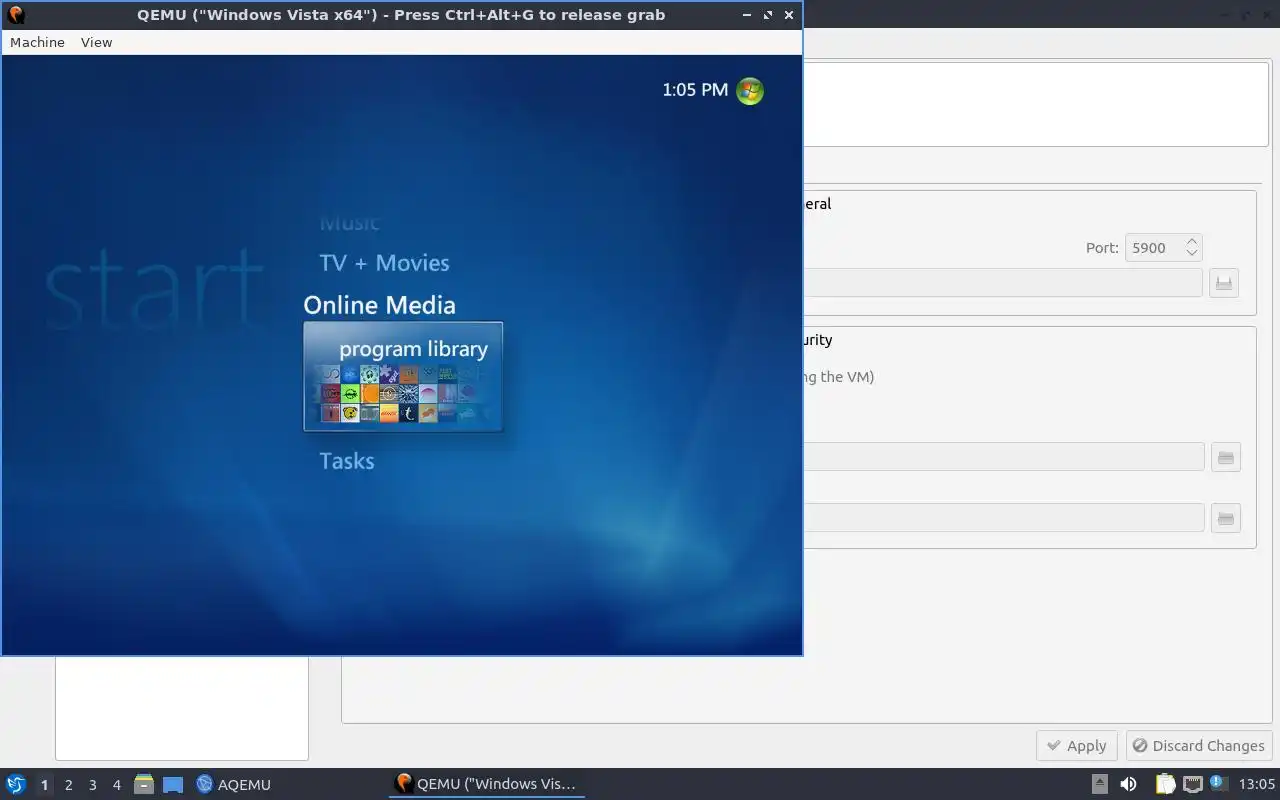This screenshot has width=1280, height=800.
Task: Expand the hidden system tray icons
Action: click(1099, 784)
